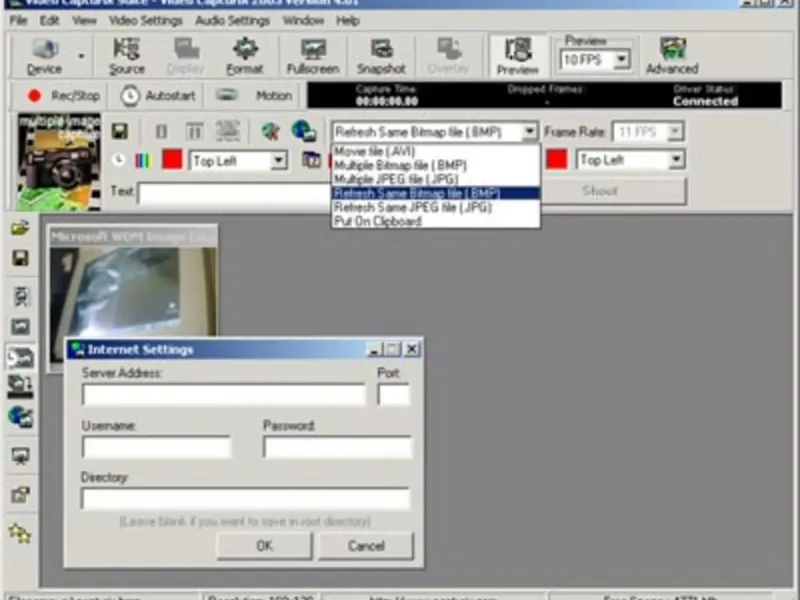Click the Directory field
The height and width of the screenshot is (600, 800).
click(x=245, y=498)
